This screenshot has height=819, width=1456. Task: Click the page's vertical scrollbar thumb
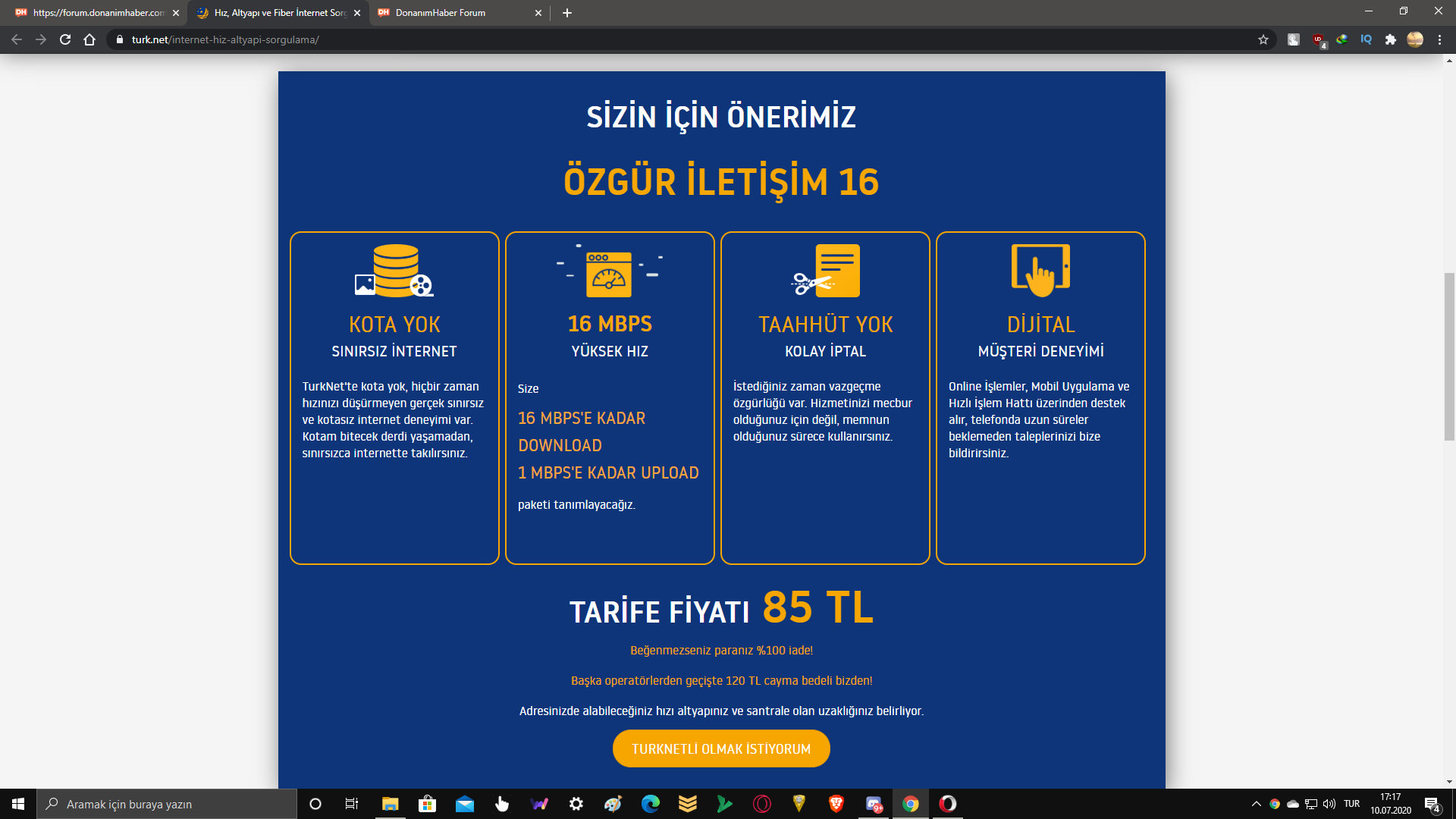pyautogui.click(x=1449, y=356)
